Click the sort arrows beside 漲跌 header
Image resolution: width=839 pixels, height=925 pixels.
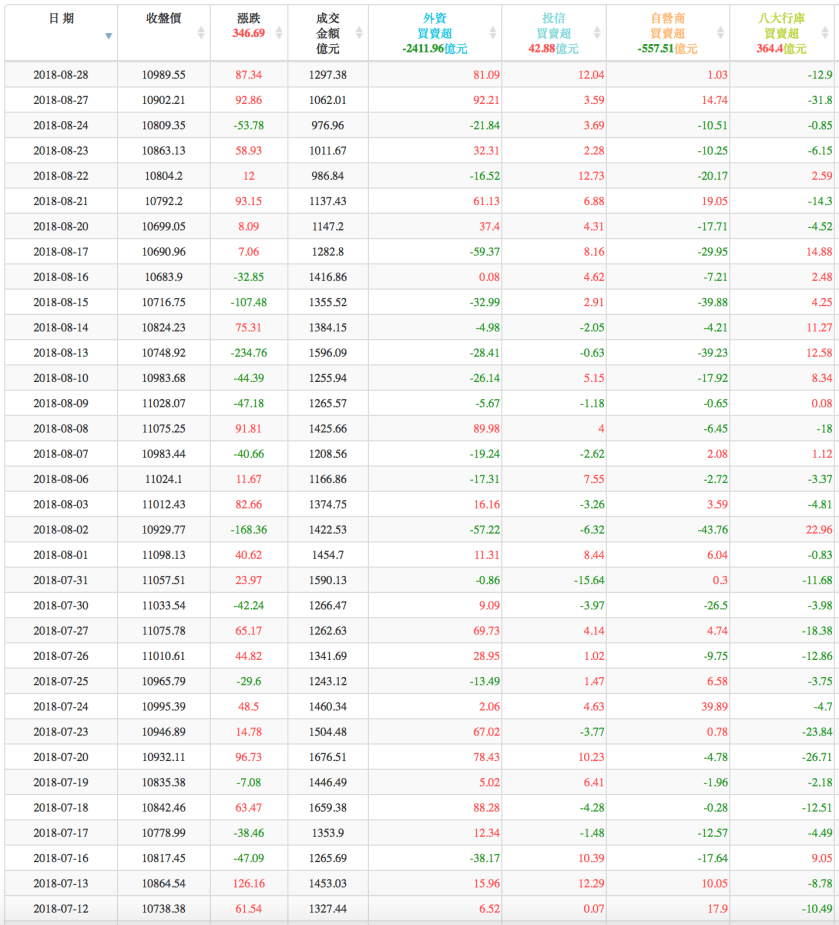pos(277,33)
